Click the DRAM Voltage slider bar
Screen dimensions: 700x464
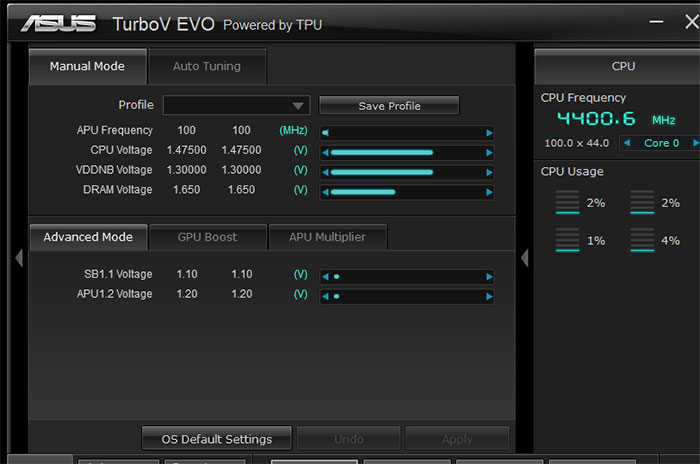tap(363, 192)
